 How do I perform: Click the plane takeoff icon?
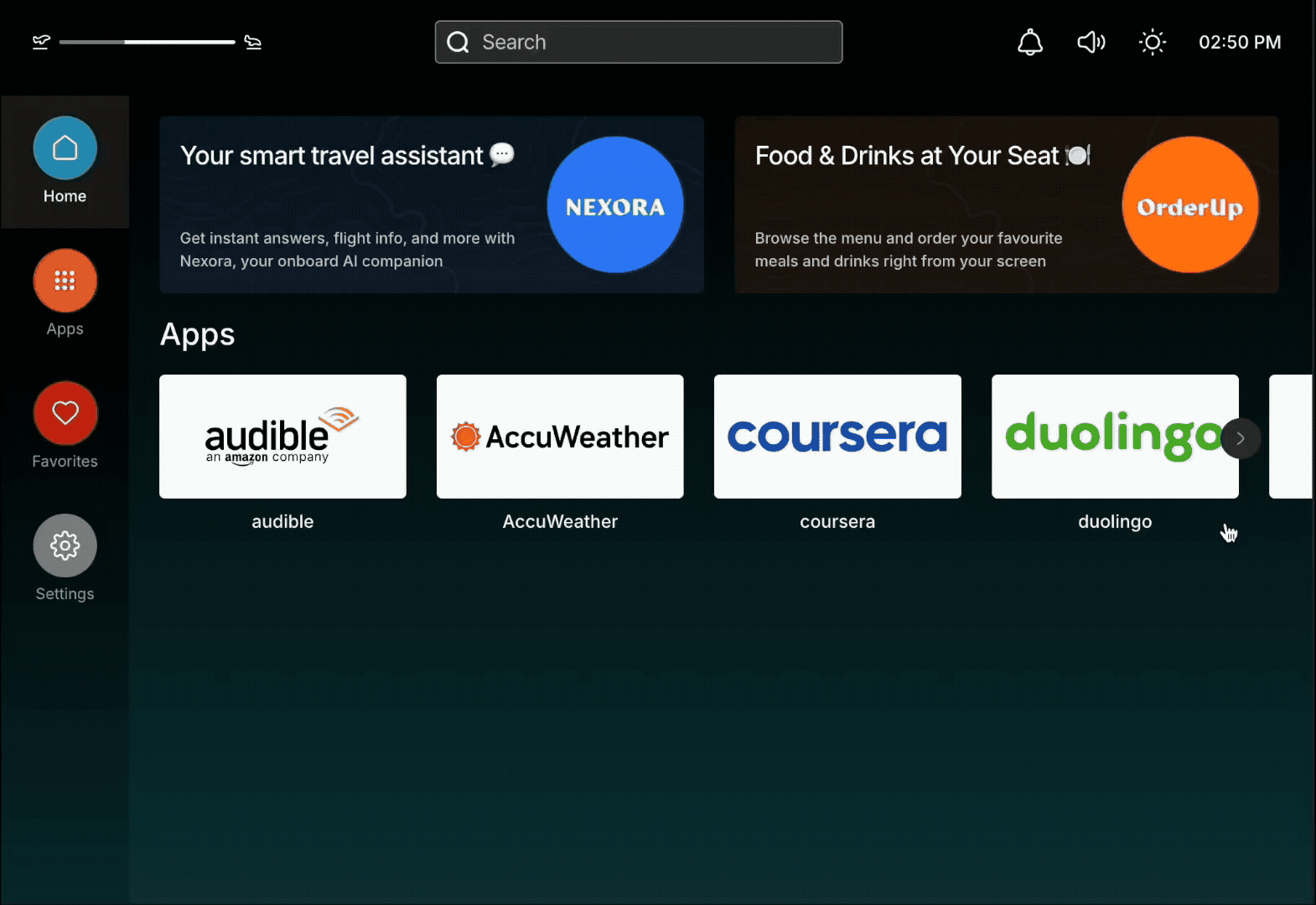click(x=41, y=42)
